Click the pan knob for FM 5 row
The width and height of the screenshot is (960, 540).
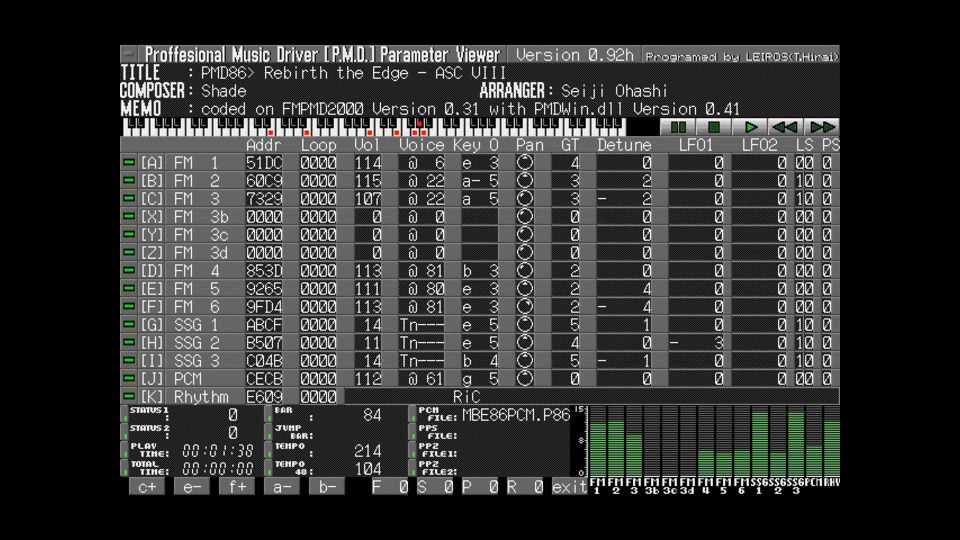525,288
